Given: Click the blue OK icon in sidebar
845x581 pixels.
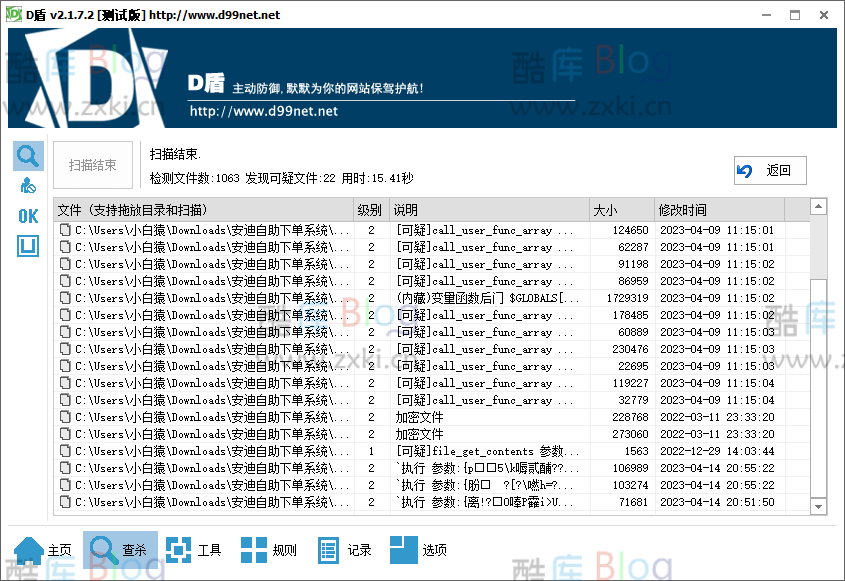Looking at the screenshot, I should pos(28,216).
